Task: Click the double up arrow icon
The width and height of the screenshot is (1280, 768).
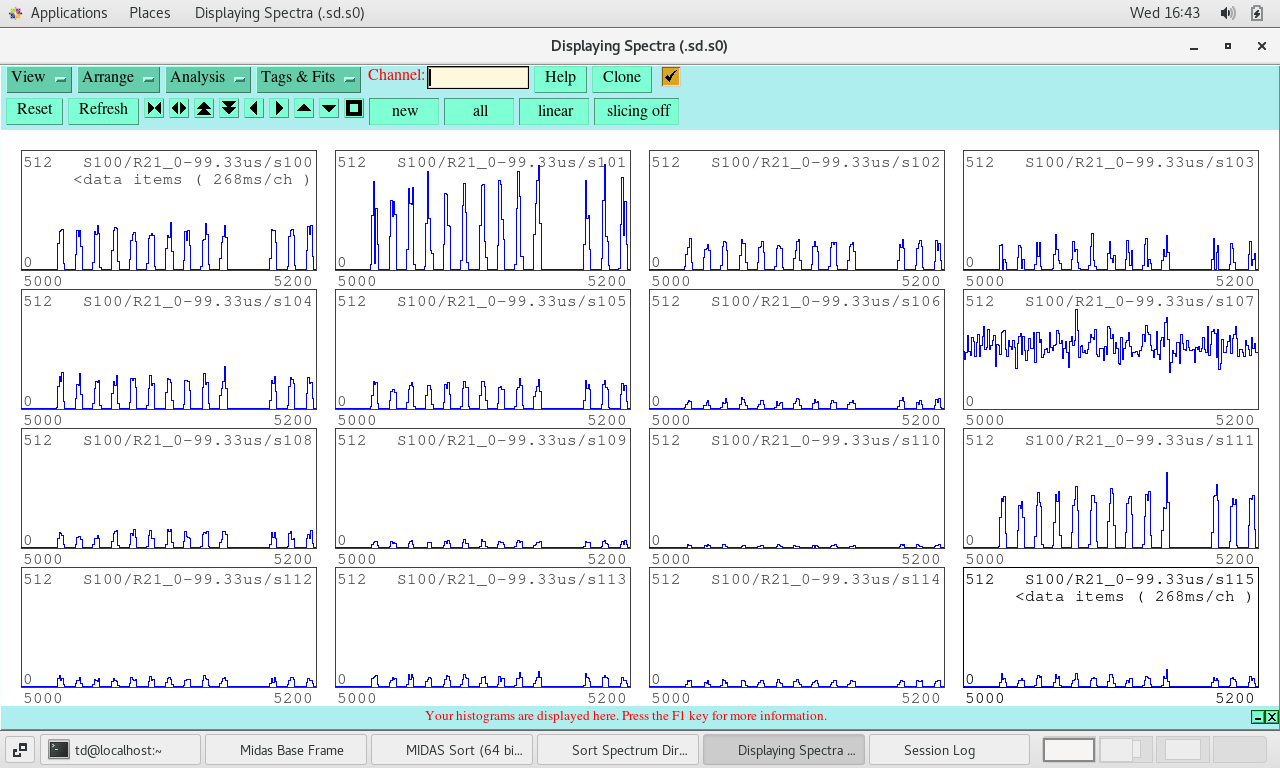Action: point(204,109)
